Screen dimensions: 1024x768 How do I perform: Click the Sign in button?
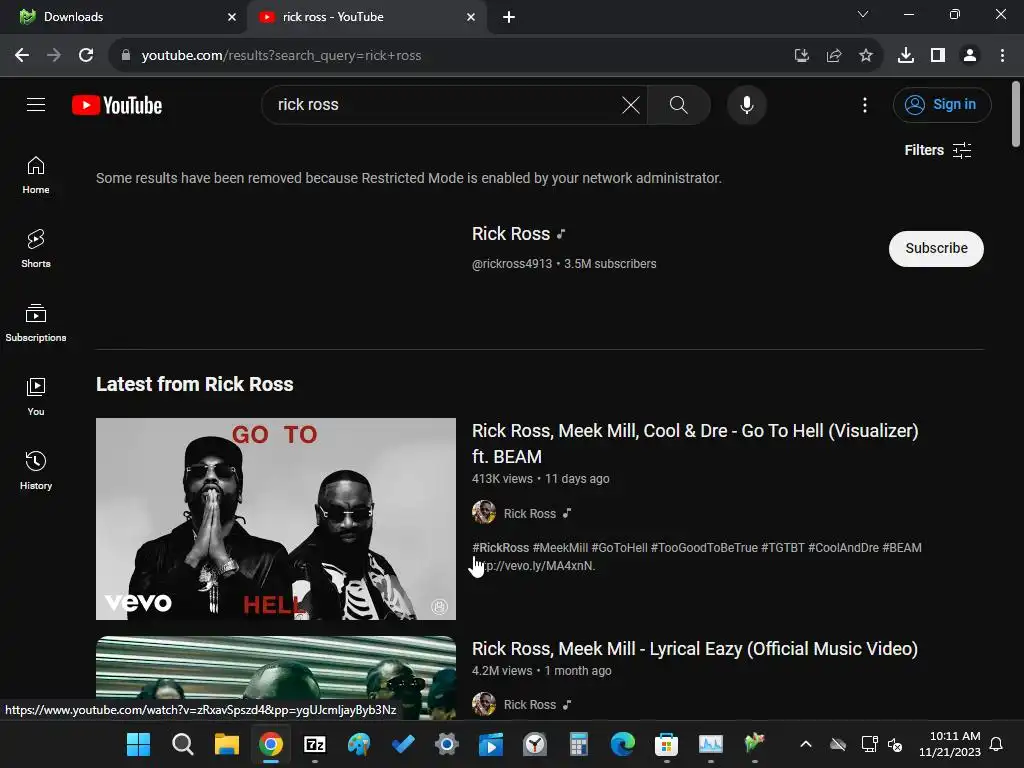coord(942,104)
